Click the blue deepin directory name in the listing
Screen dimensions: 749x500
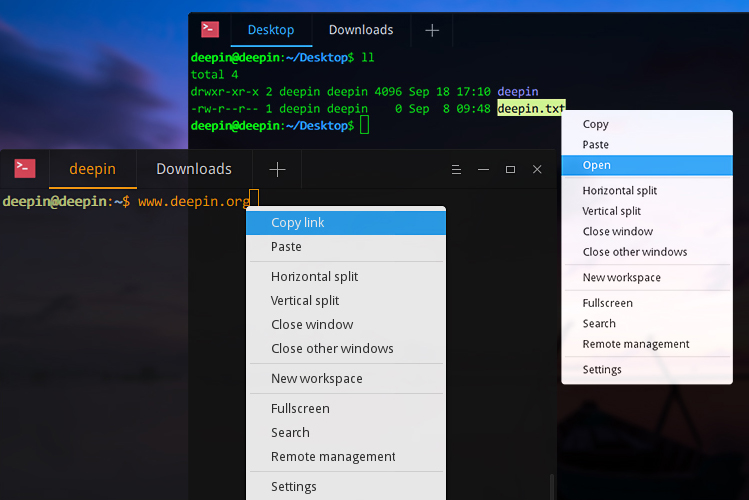[518, 91]
